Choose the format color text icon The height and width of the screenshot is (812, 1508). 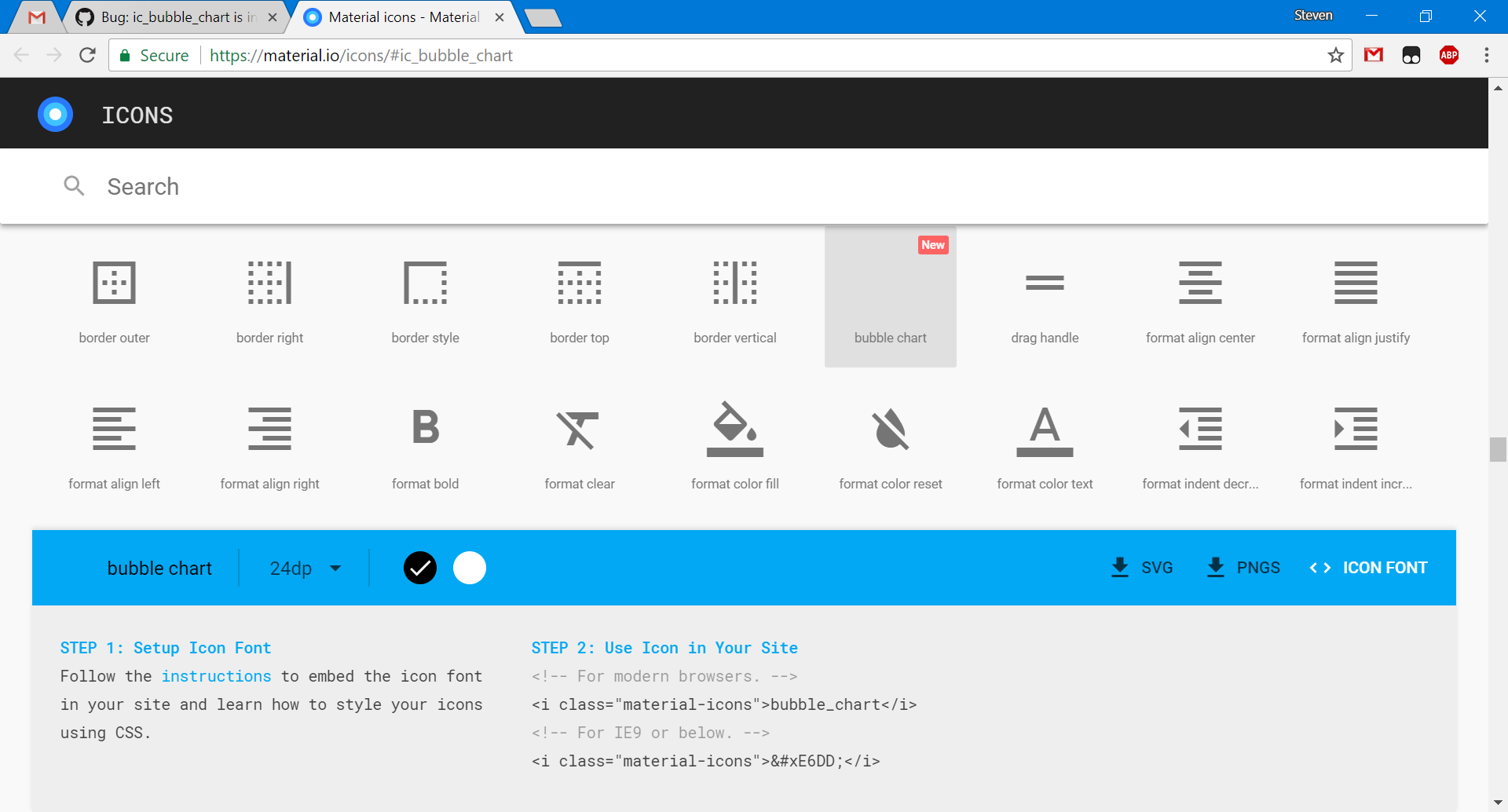(1045, 431)
